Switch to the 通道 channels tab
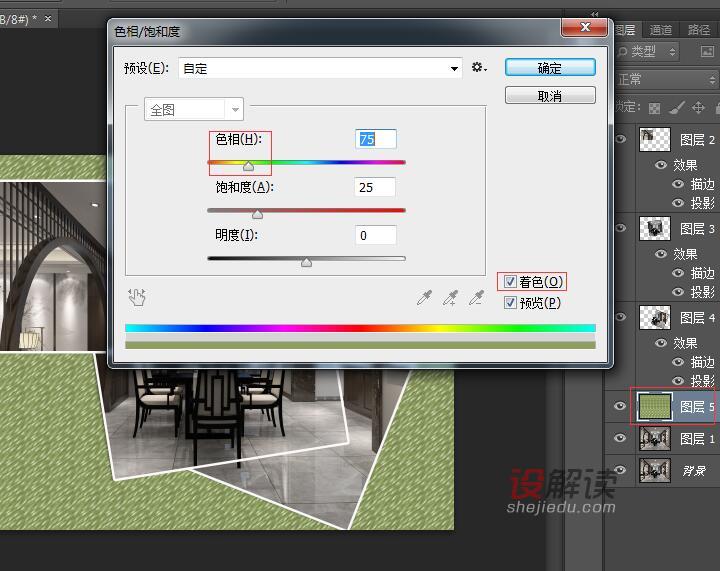The image size is (720, 571). [661, 30]
